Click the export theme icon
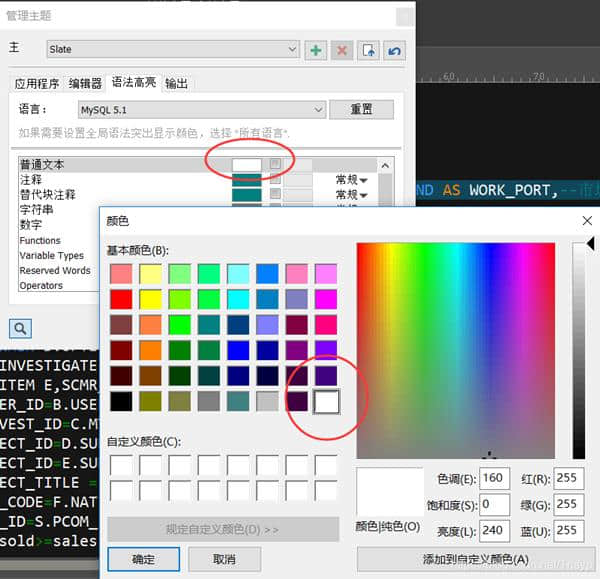 (x=368, y=50)
